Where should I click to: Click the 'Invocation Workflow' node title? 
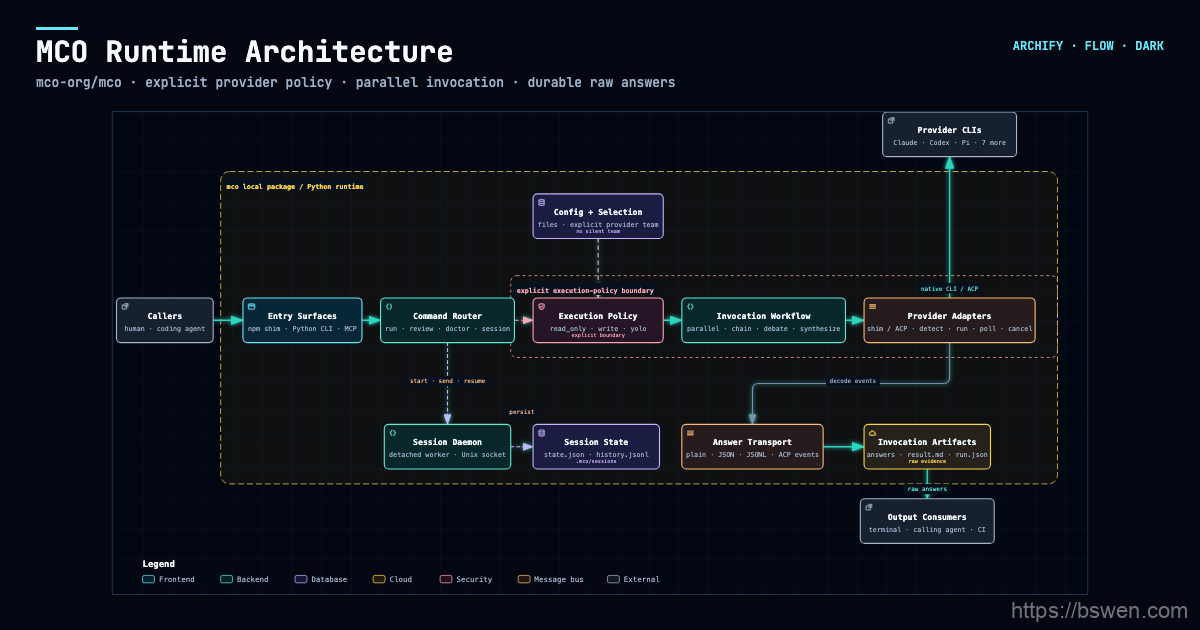click(764, 316)
